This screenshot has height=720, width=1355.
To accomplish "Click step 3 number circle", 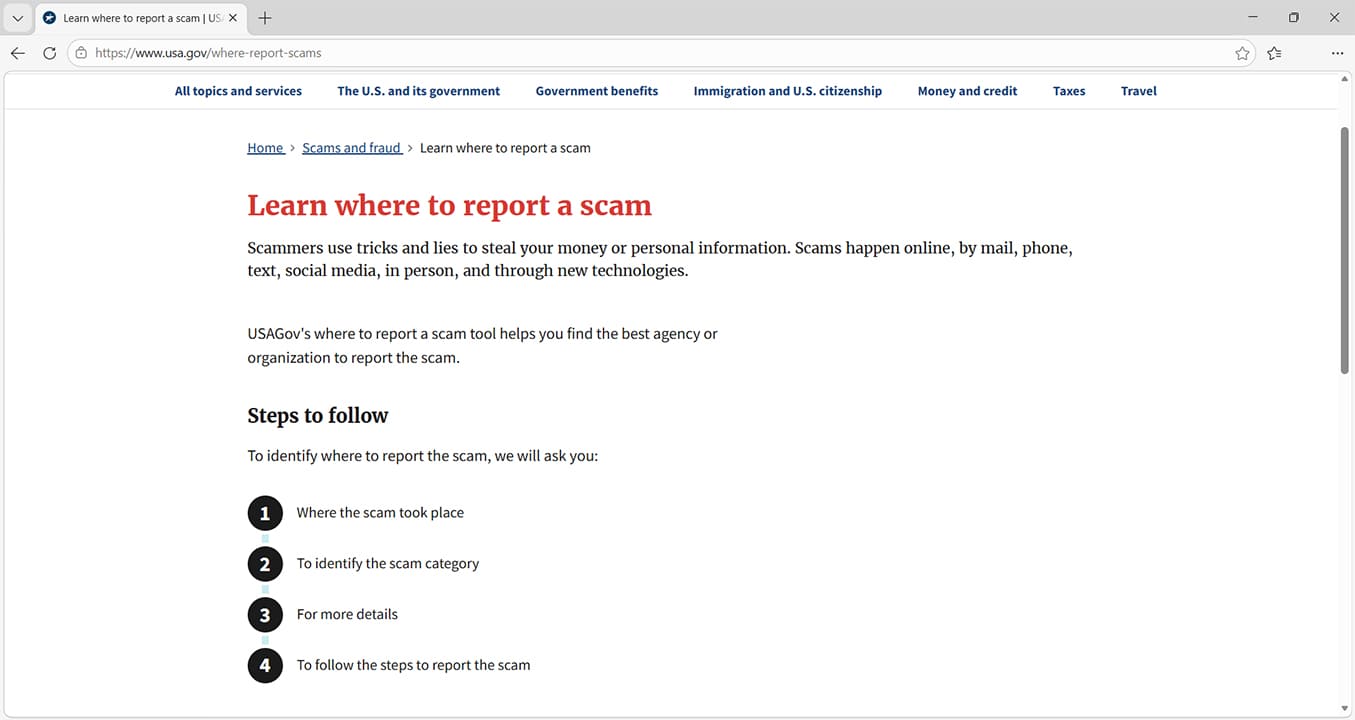I will [265, 615].
